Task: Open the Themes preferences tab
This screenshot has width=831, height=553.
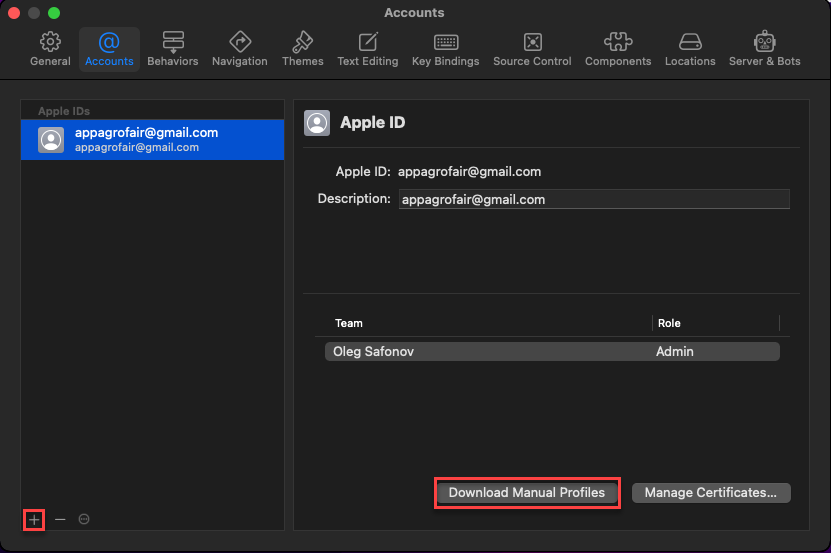Action: tap(303, 49)
